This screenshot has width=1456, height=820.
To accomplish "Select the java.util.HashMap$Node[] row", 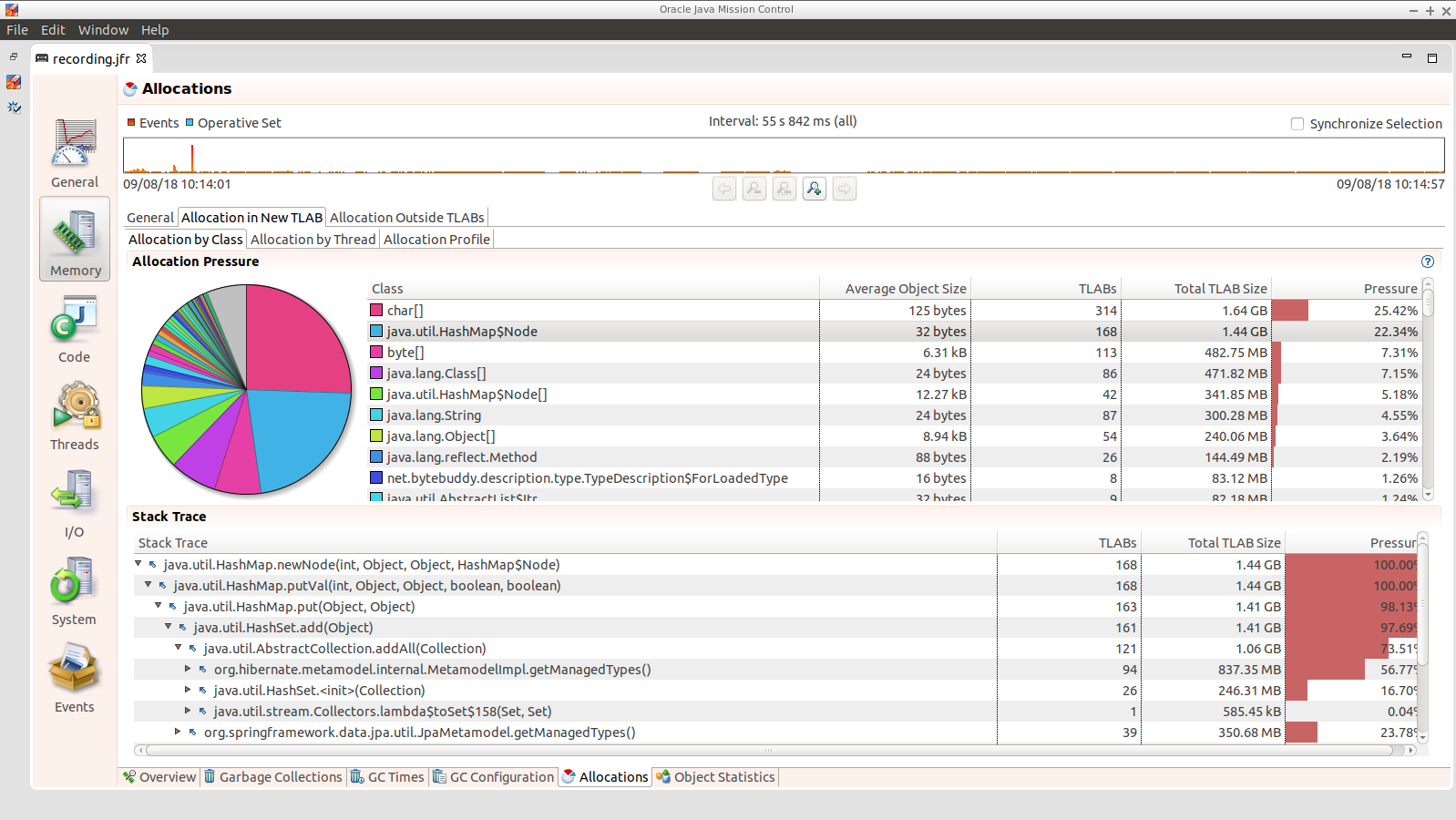I will click(894, 395).
